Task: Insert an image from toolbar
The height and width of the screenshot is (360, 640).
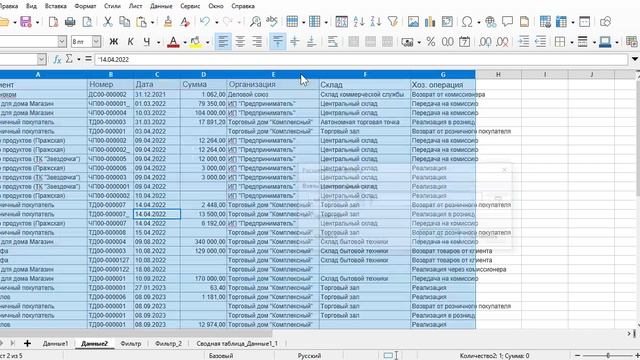Action: (x=413, y=22)
